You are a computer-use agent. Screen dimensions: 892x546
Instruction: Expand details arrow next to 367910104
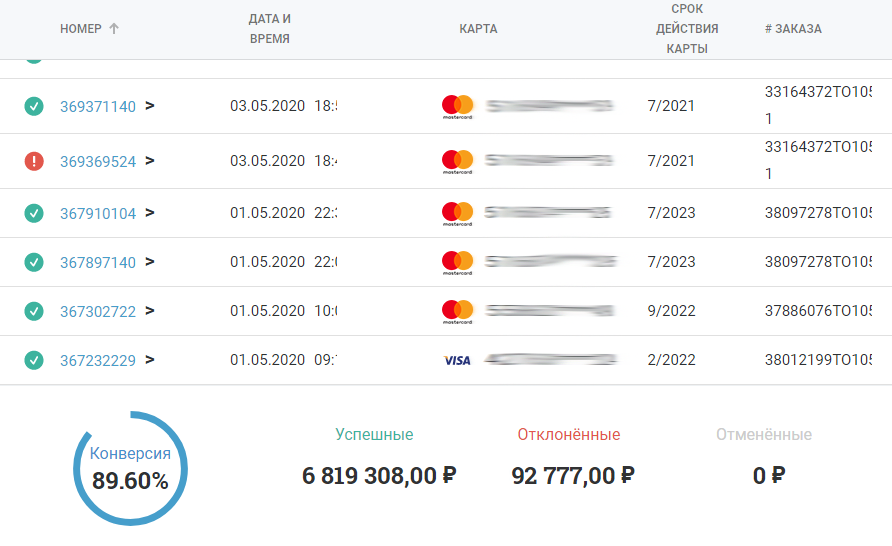[150, 212]
